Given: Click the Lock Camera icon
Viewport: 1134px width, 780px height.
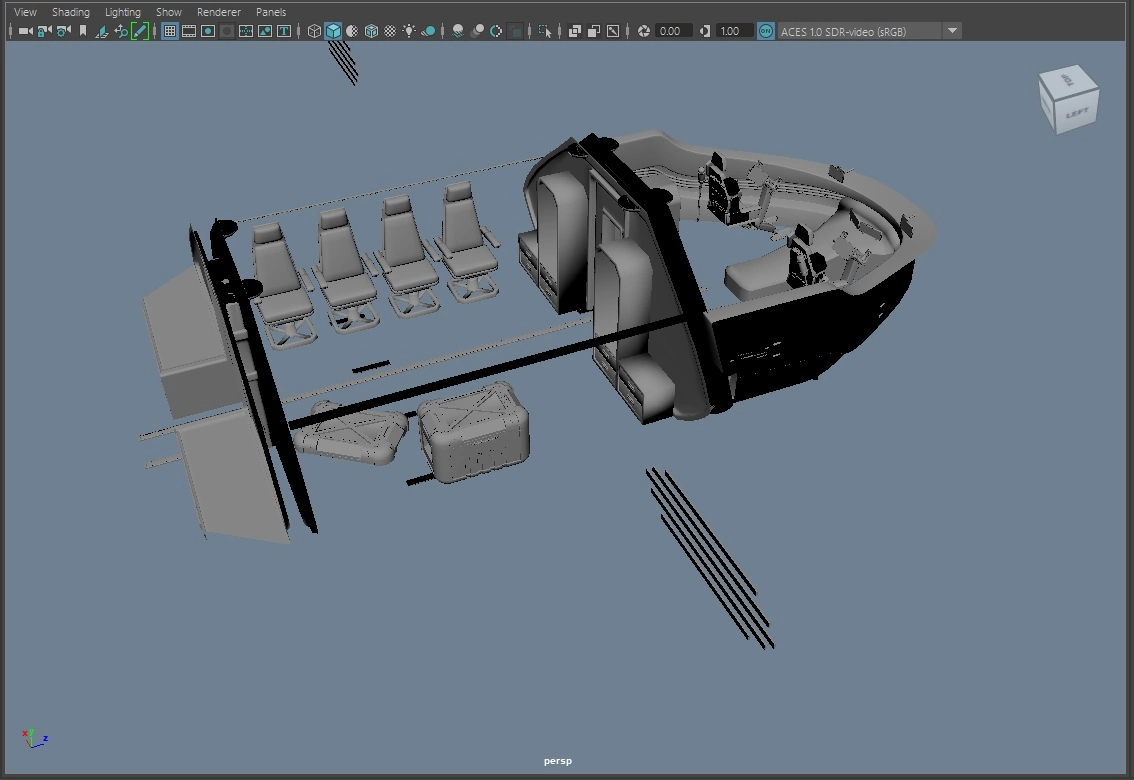Looking at the screenshot, I should click(x=44, y=31).
